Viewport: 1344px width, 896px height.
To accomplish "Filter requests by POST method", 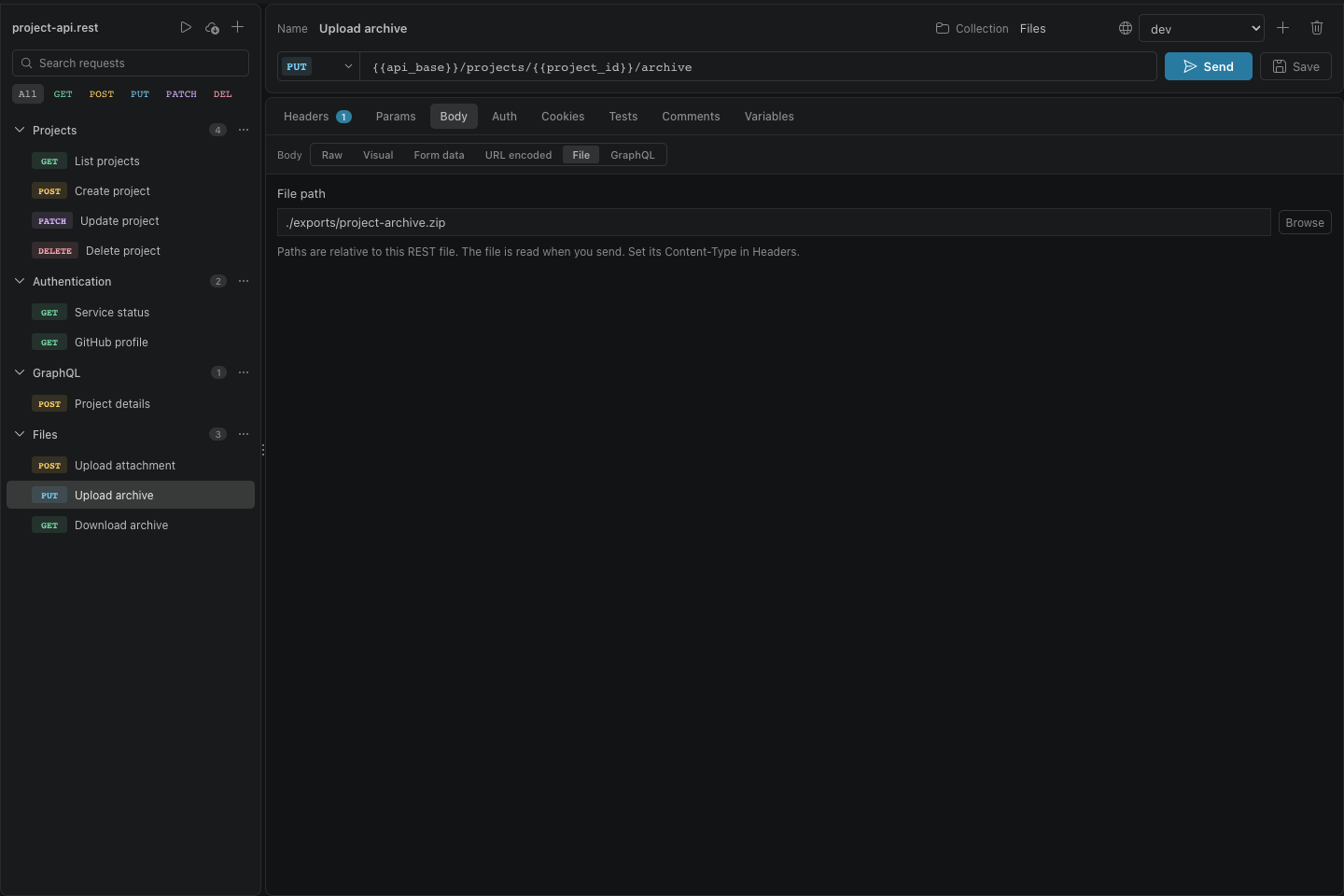I will click(x=102, y=94).
